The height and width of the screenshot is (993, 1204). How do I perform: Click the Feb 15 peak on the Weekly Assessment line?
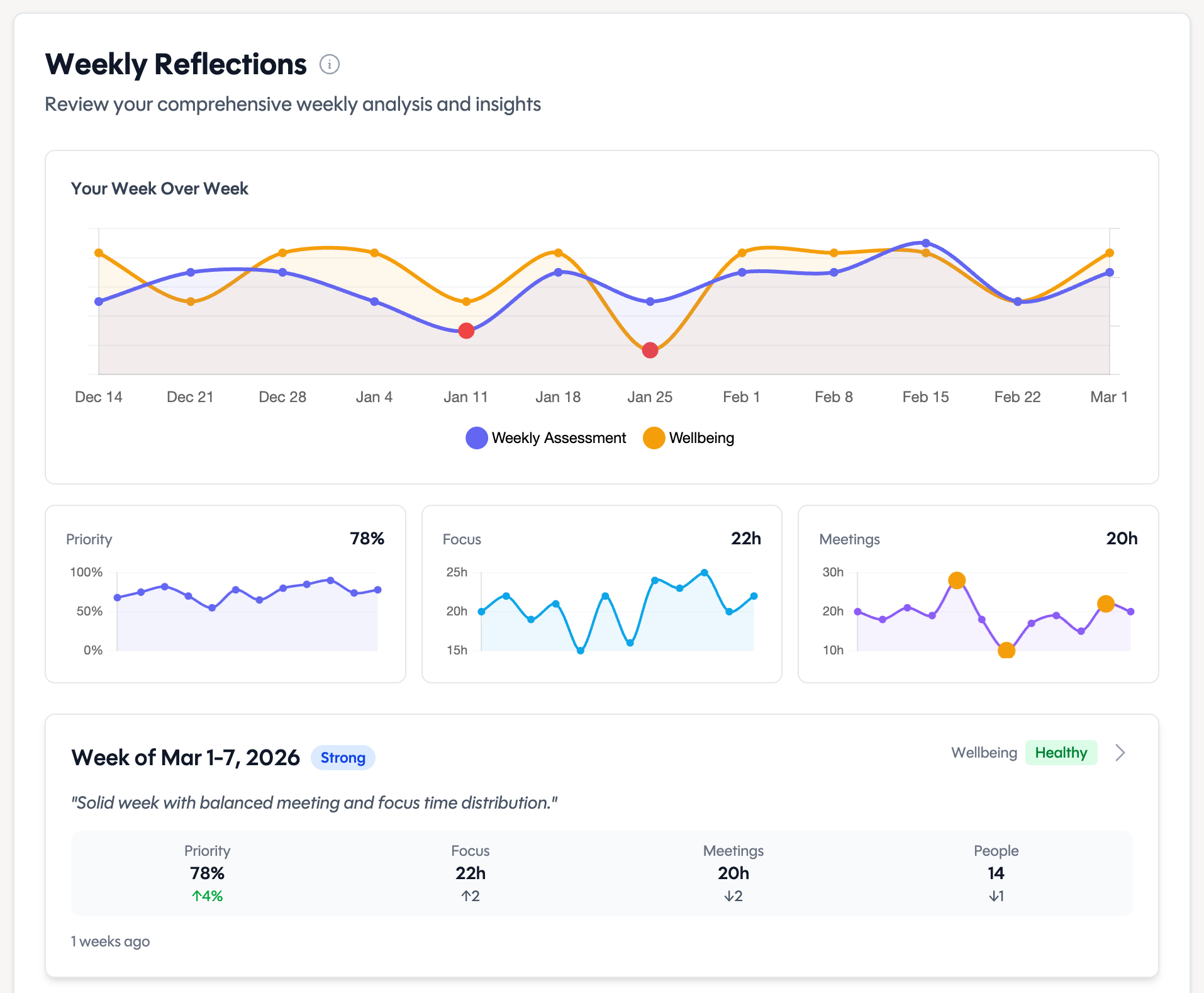coord(925,242)
